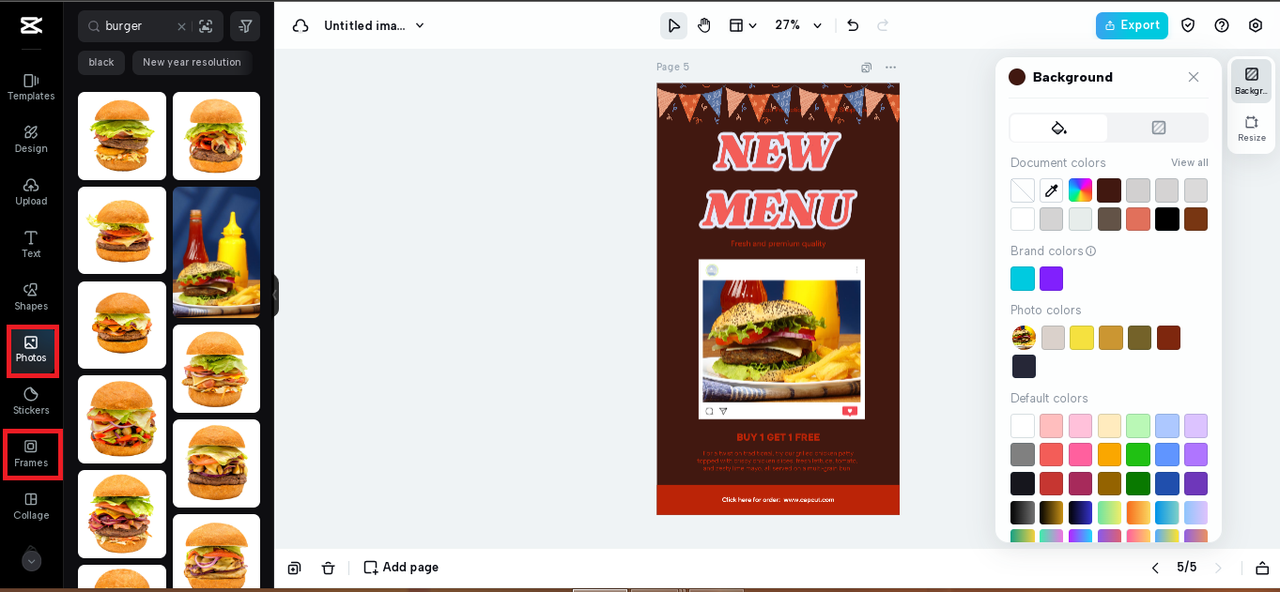Open the rainbow custom color picker
The width and height of the screenshot is (1280, 592).
1080,190
